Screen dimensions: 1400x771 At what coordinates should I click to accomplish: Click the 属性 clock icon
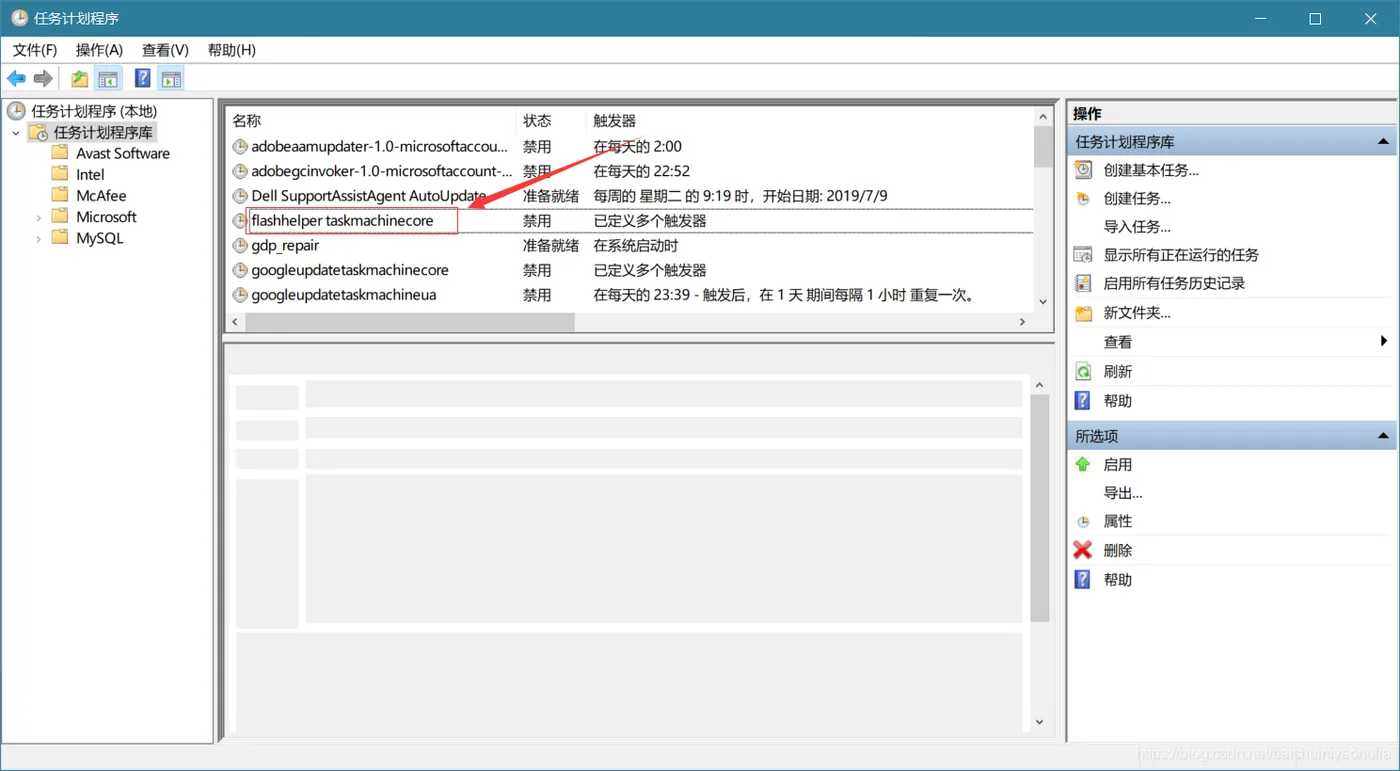click(1083, 522)
